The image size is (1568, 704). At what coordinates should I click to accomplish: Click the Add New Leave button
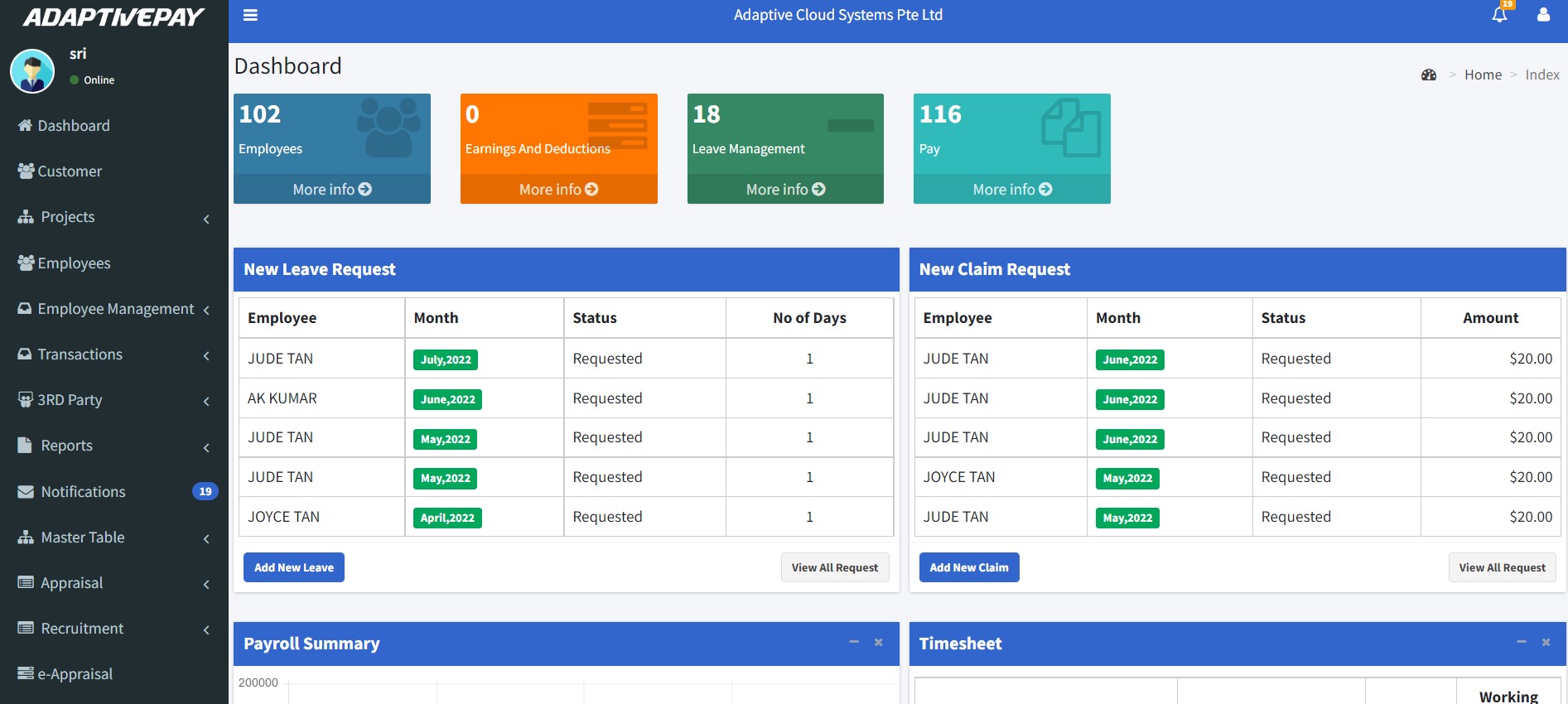click(x=294, y=567)
